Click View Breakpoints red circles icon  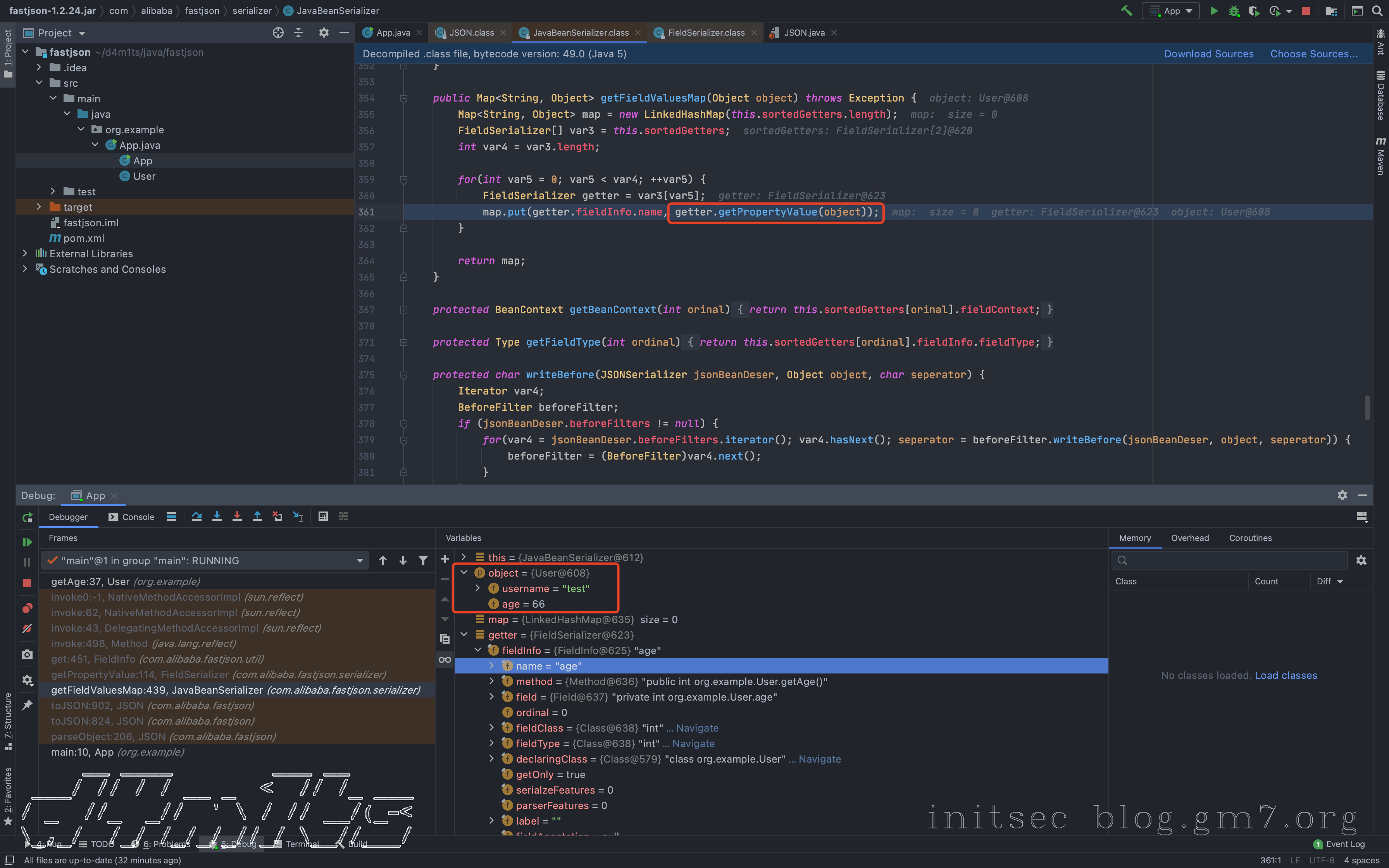pyautogui.click(x=27, y=608)
